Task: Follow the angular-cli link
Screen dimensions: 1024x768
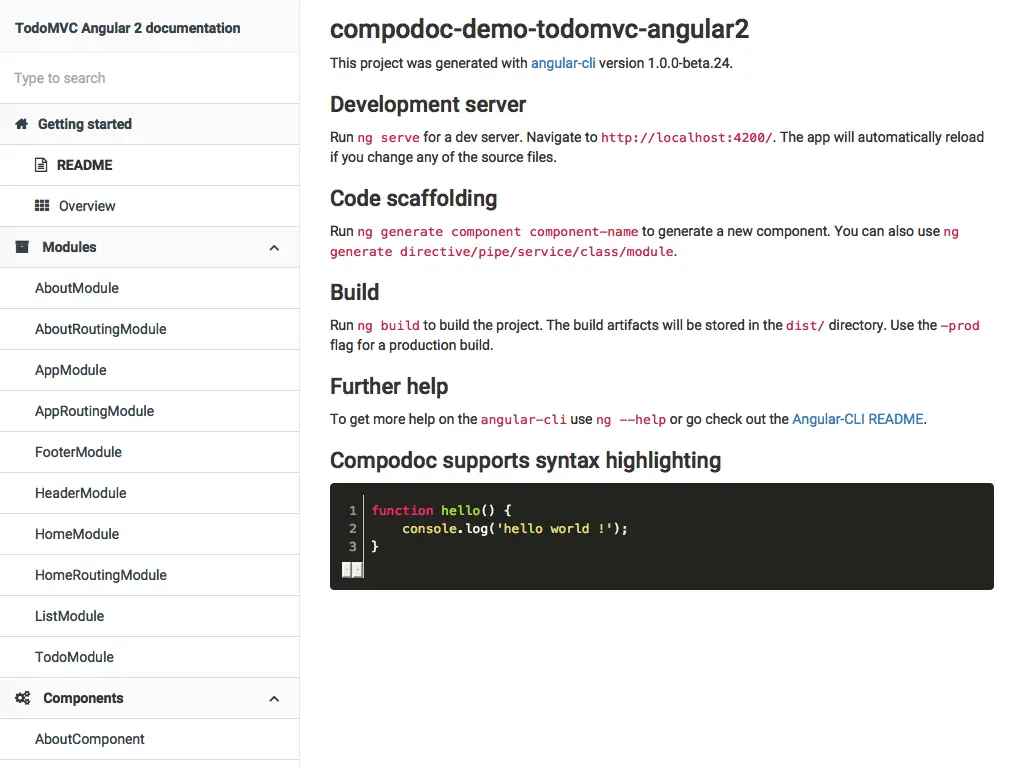Action: pyautogui.click(x=563, y=63)
